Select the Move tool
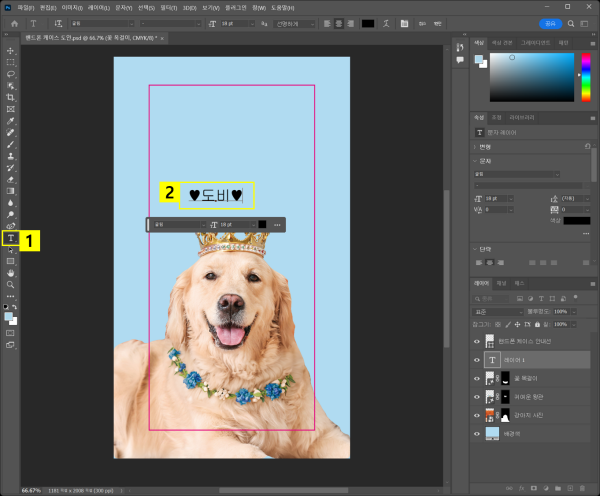 [x=11, y=50]
